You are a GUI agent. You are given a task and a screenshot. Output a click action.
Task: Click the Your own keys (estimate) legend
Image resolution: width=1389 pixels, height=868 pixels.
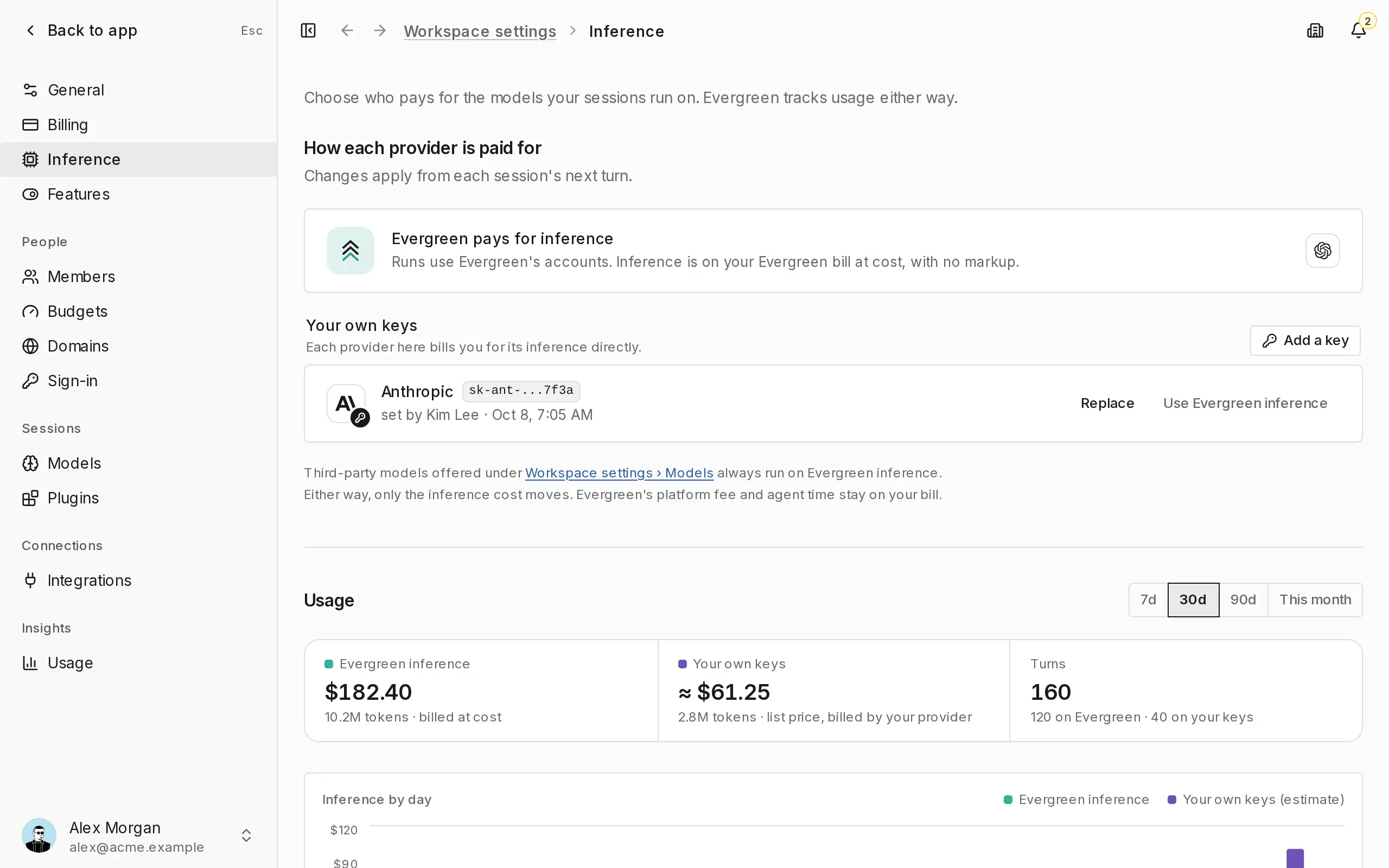pos(1256,800)
